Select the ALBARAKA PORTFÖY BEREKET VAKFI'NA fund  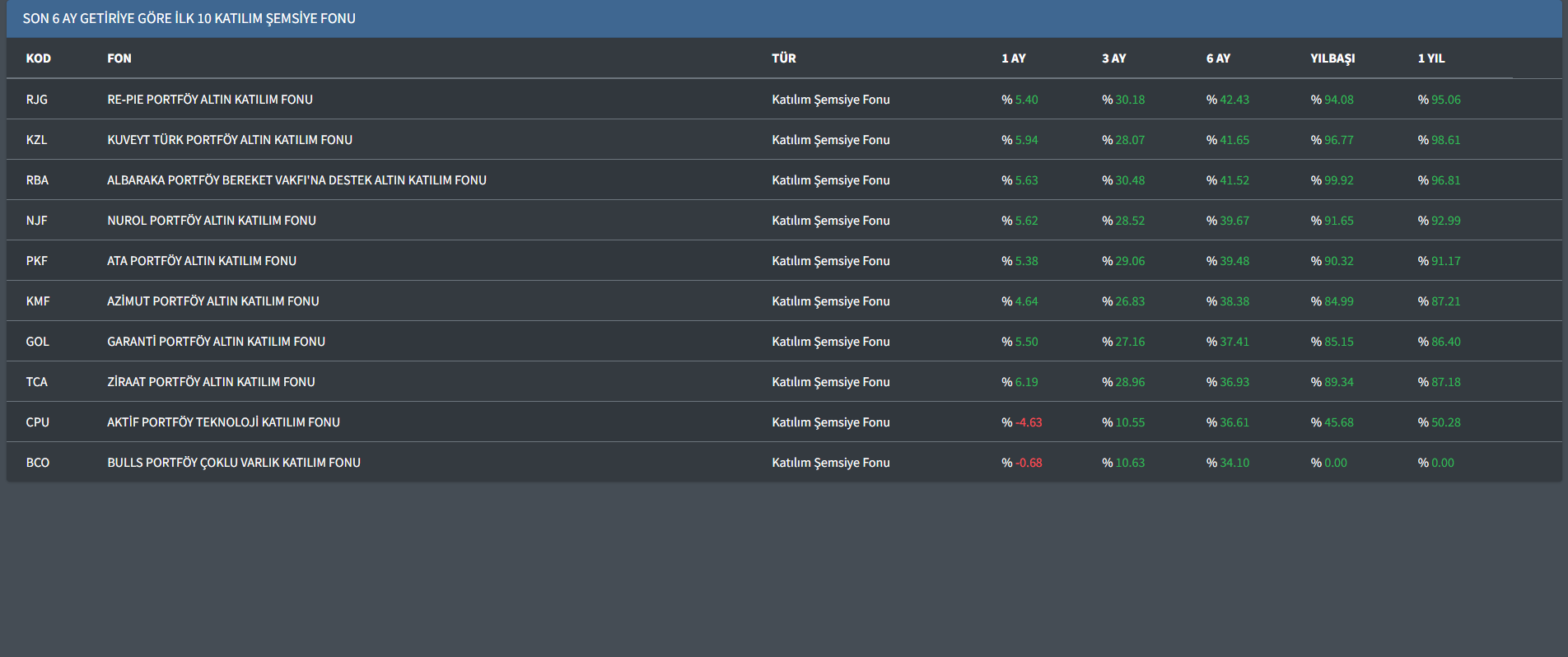296,180
